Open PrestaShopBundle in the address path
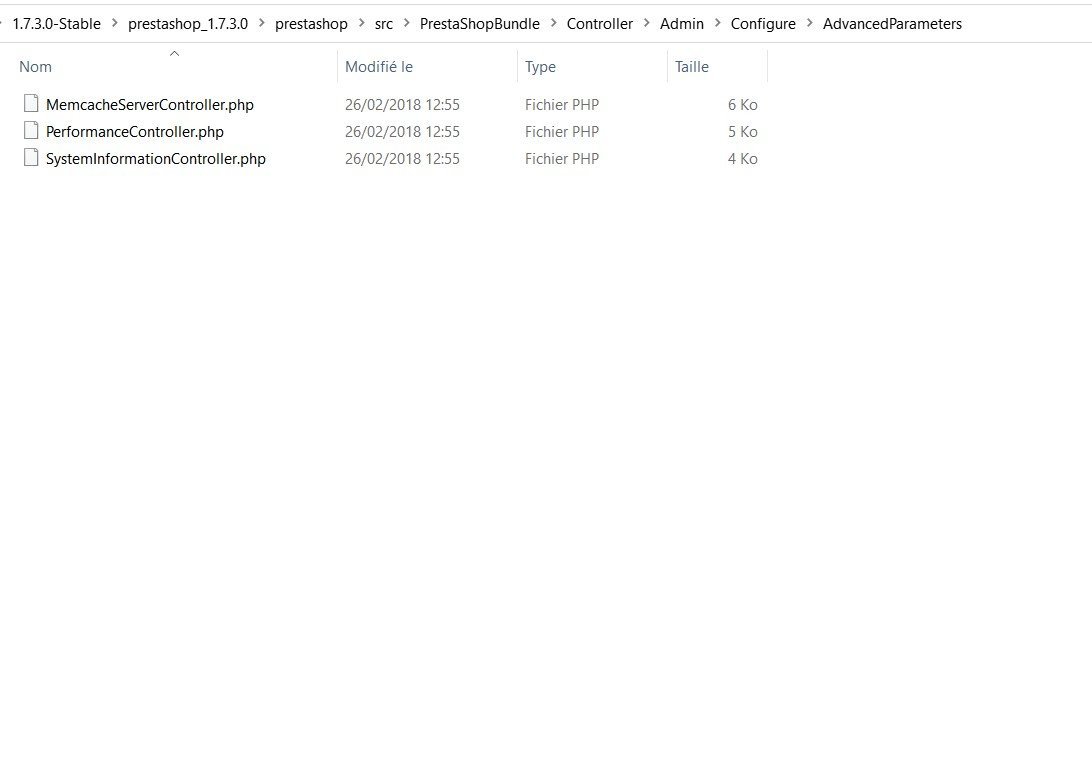 [x=480, y=24]
